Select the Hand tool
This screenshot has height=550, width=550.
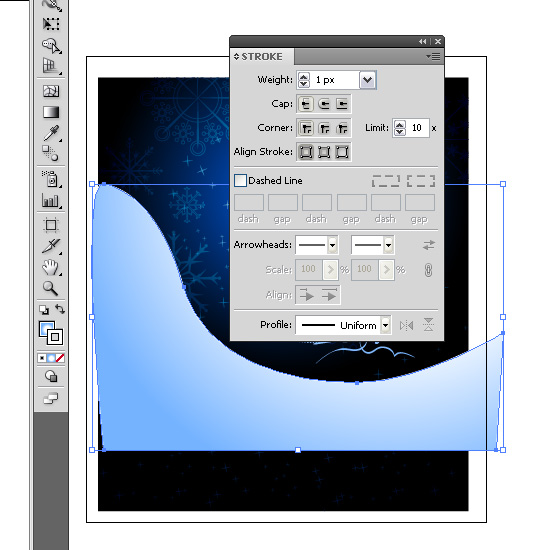point(51,267)
